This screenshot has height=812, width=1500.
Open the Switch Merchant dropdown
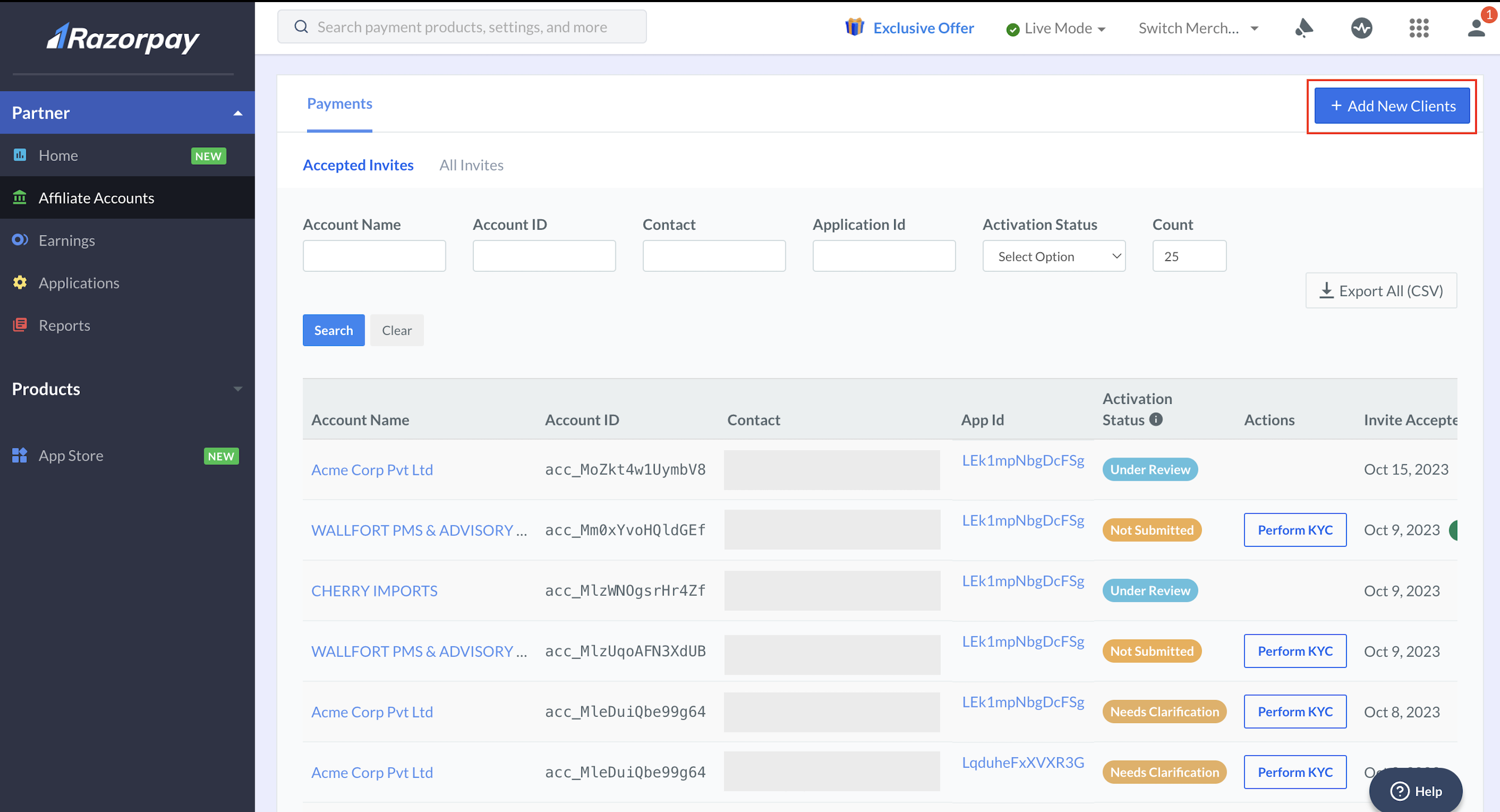[x=1198, y=28]
